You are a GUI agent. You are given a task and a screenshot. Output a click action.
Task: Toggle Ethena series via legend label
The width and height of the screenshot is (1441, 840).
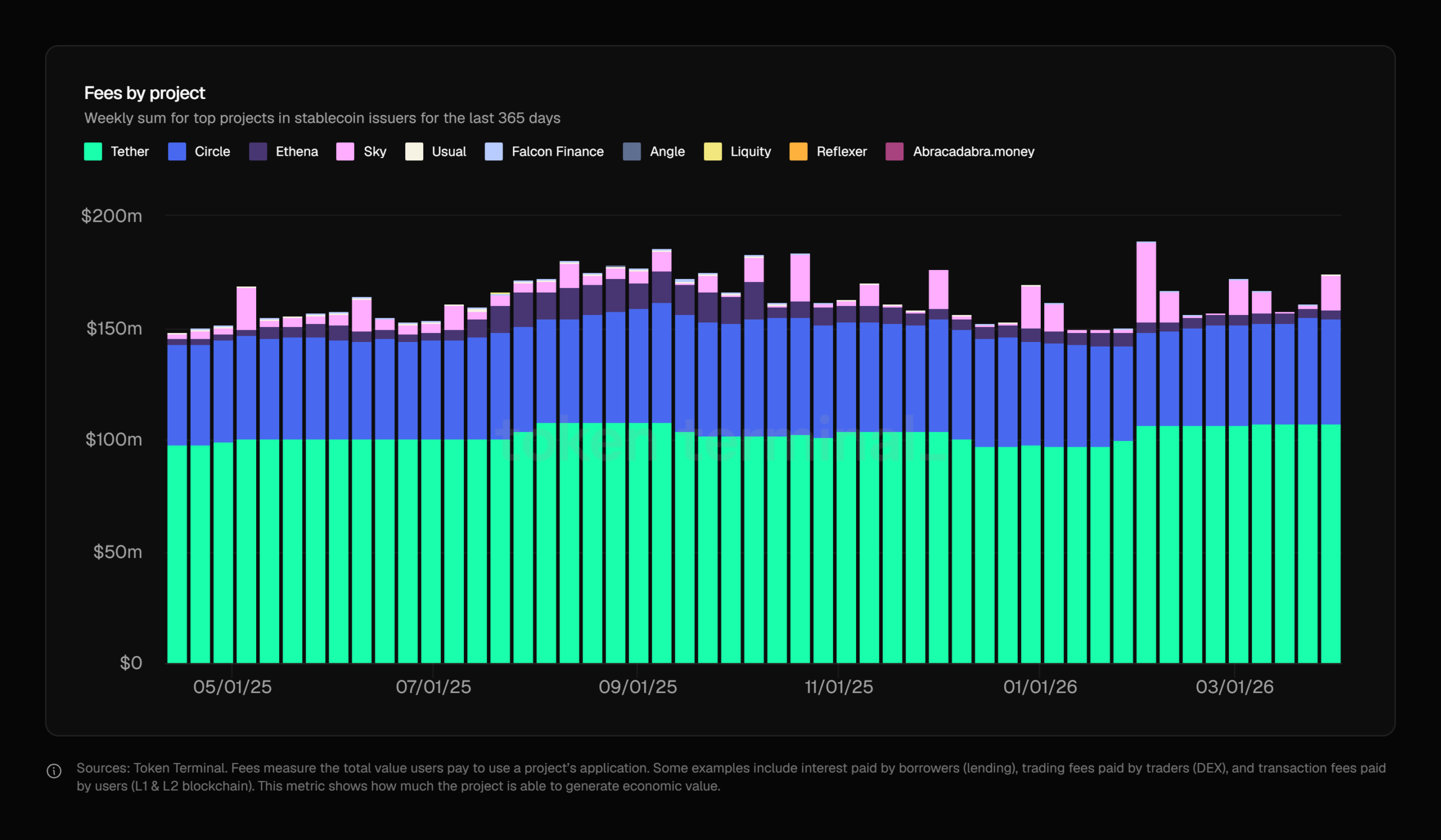296,151
